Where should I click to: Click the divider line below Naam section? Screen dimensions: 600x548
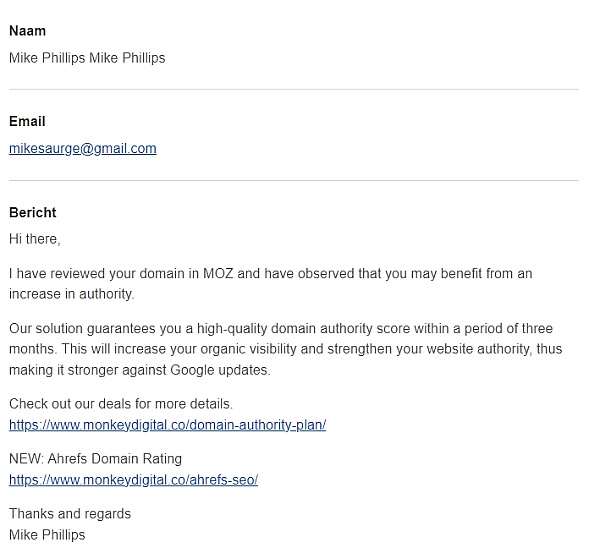pyautogui.click(x=294, y=90)
